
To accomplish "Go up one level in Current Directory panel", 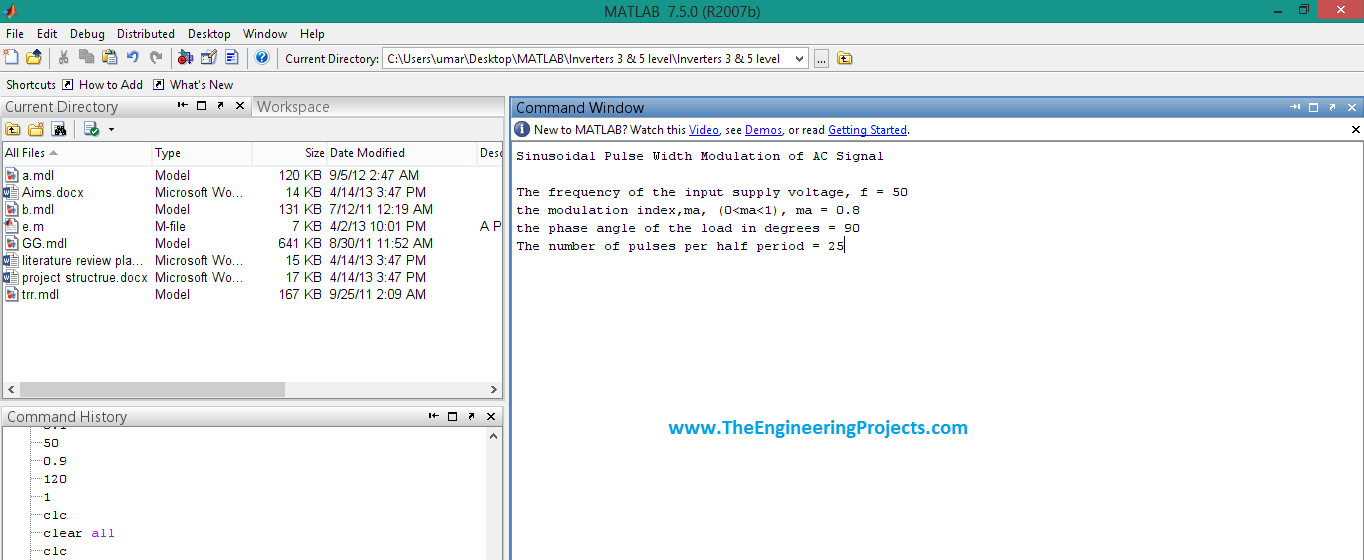I will [x=13, y=129].
